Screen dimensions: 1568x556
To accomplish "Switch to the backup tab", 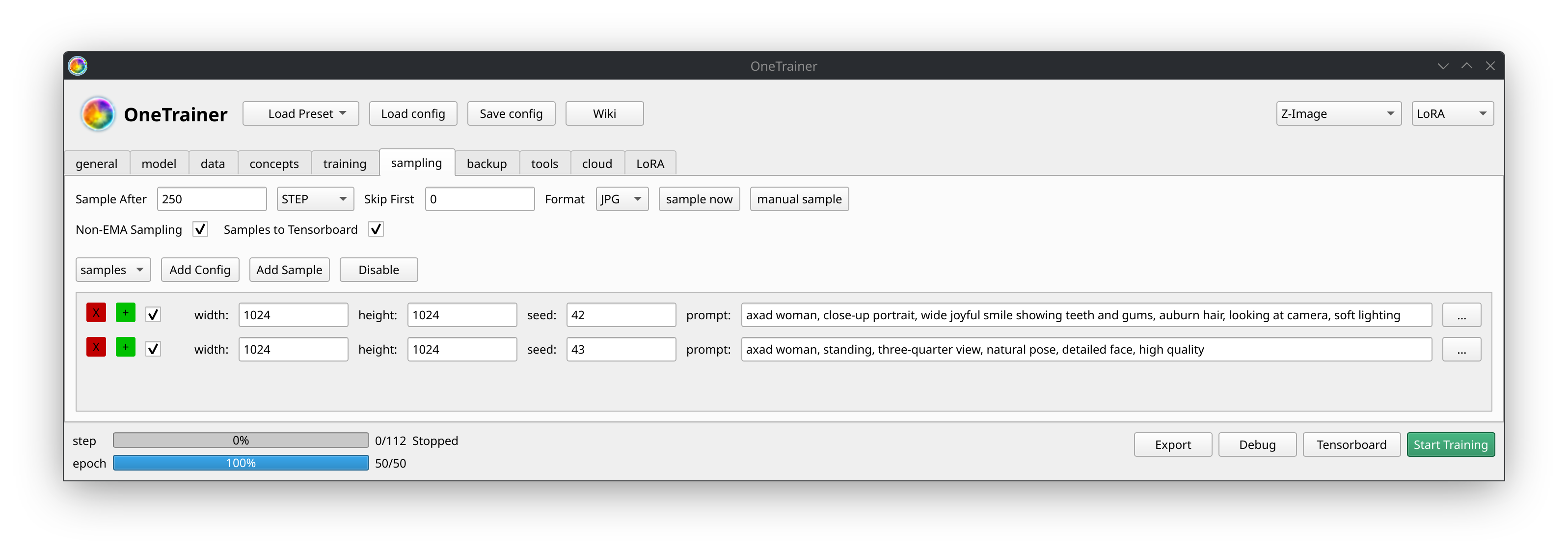I will click(x=487, y=164).
